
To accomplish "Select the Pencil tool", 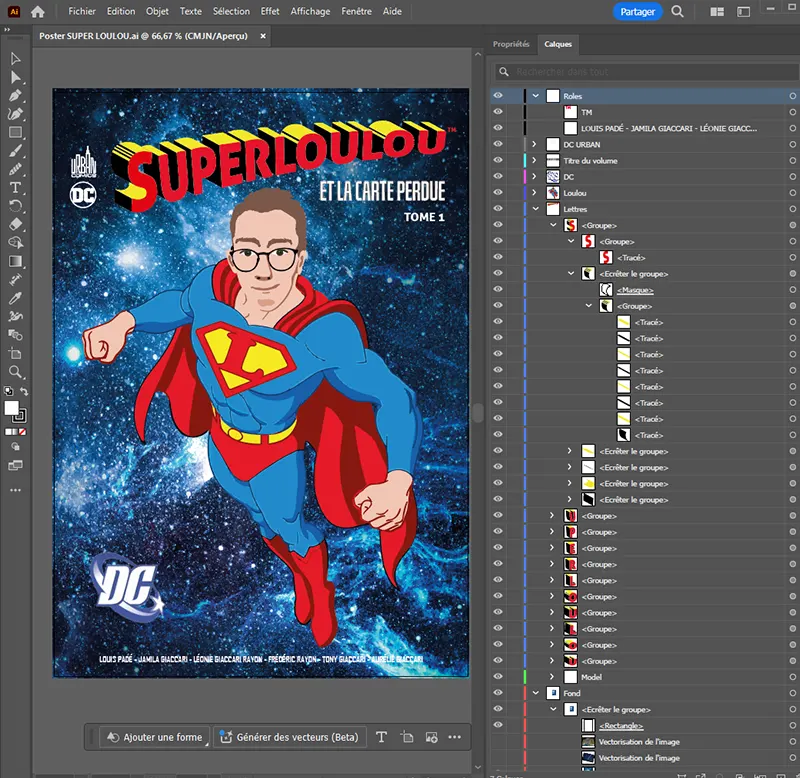I will pos(15,169).
